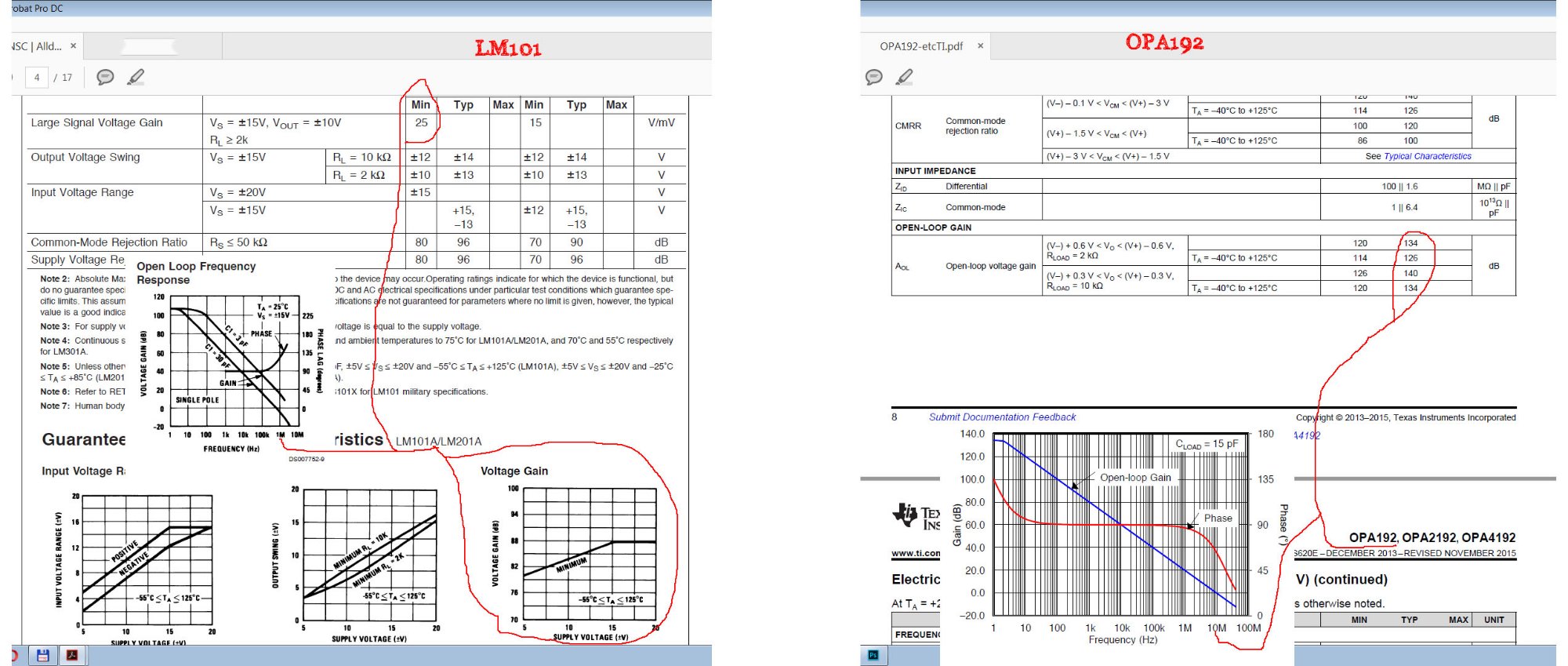Click the 'OPEN-LOOP GAIN' section header
The width and height of the screenshot is (1568, 666).
point(933,227)
